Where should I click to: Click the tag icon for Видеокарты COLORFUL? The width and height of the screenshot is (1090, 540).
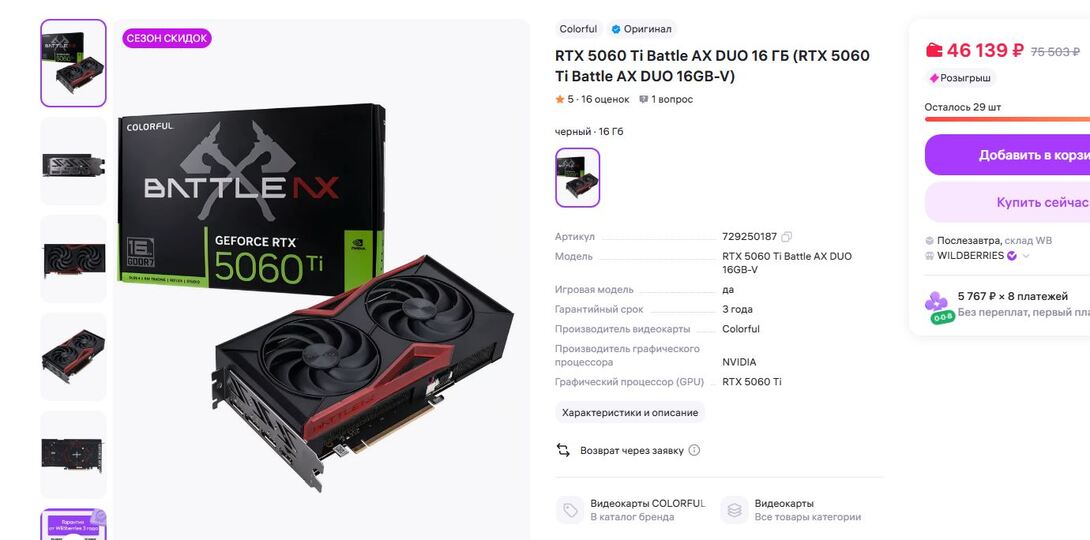[x=570, y=510]
